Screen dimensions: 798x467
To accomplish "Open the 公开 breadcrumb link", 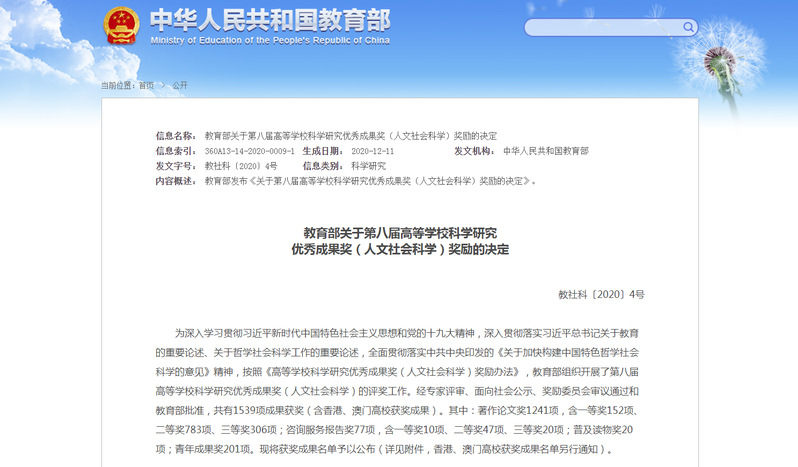I will 180,85.
